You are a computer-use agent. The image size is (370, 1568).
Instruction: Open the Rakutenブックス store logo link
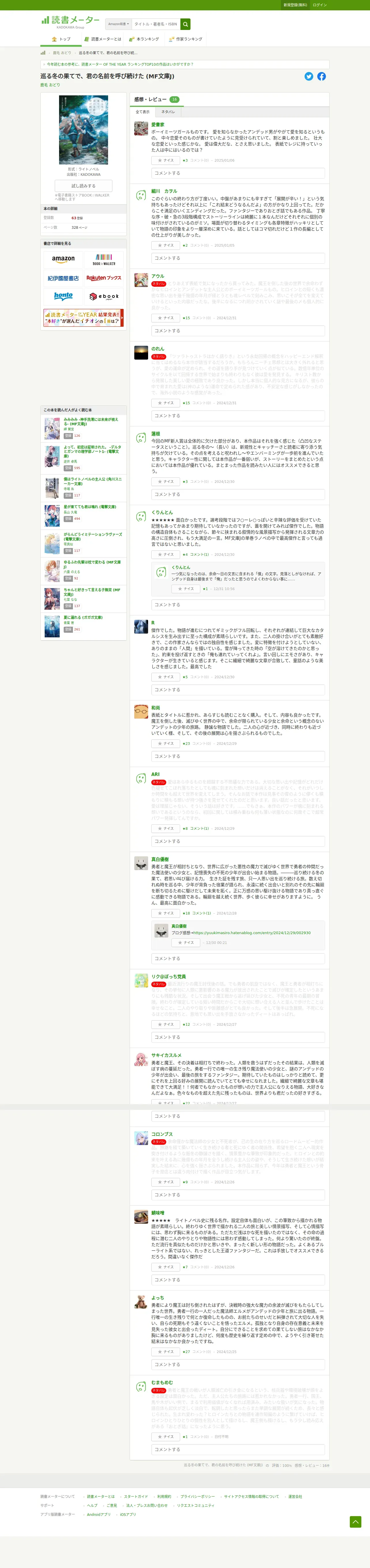click(x=104, y=278)
